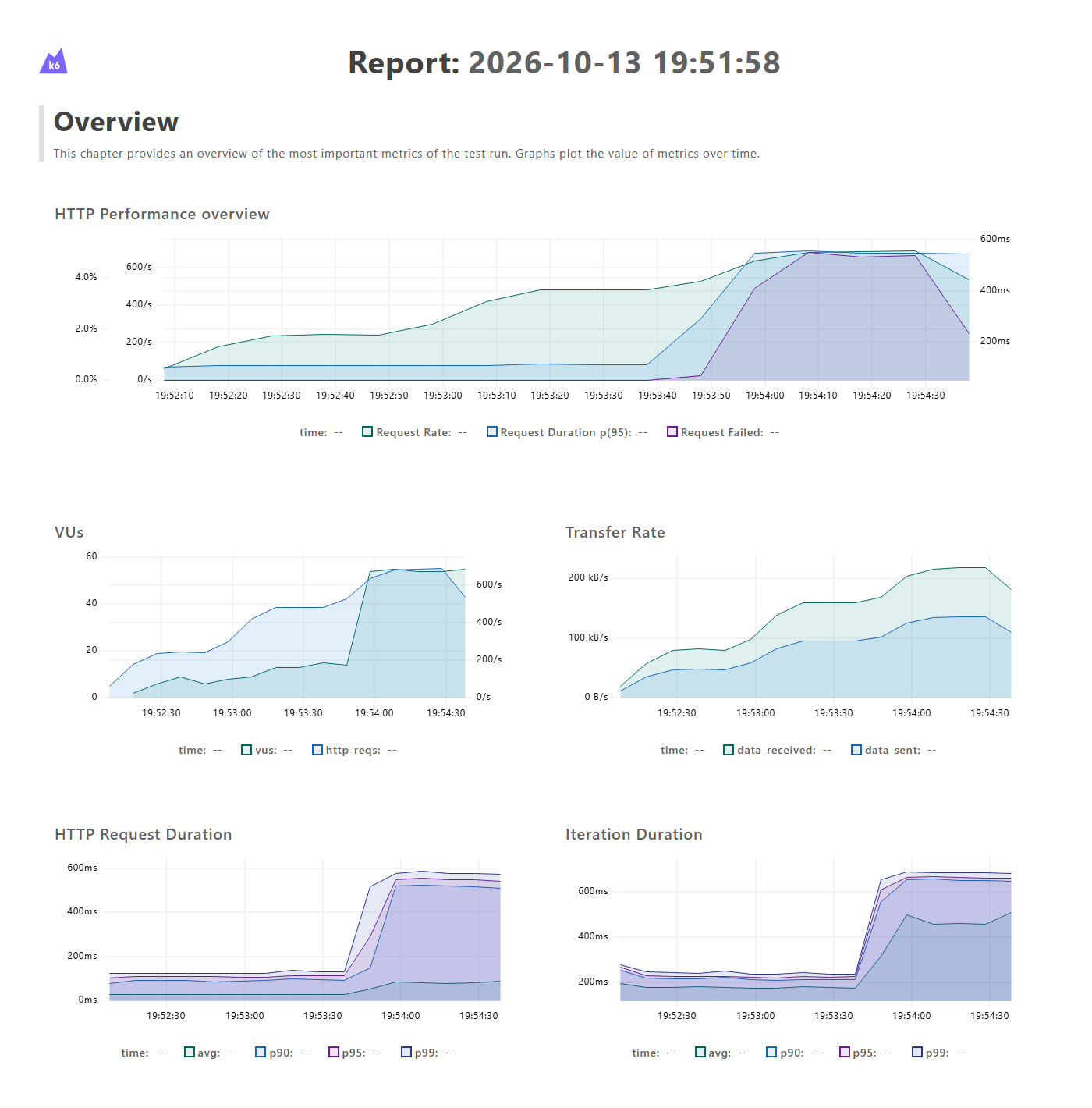Image resolution: width=1092 pixels, height=1108 pixels.
Task: Toggle Request Duration p(95) legend swatch
Action: (492, 431)
